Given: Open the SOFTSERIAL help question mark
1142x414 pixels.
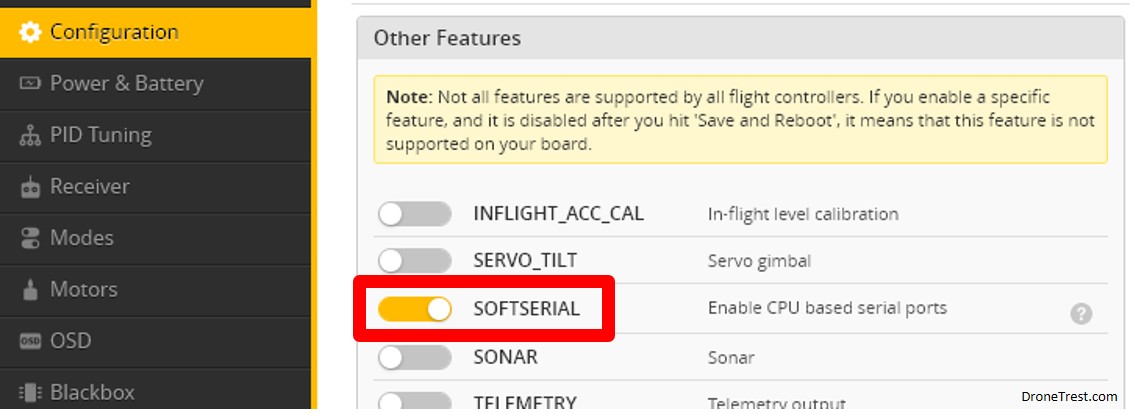Looking at the screenshot, I should pos(1081,314).
